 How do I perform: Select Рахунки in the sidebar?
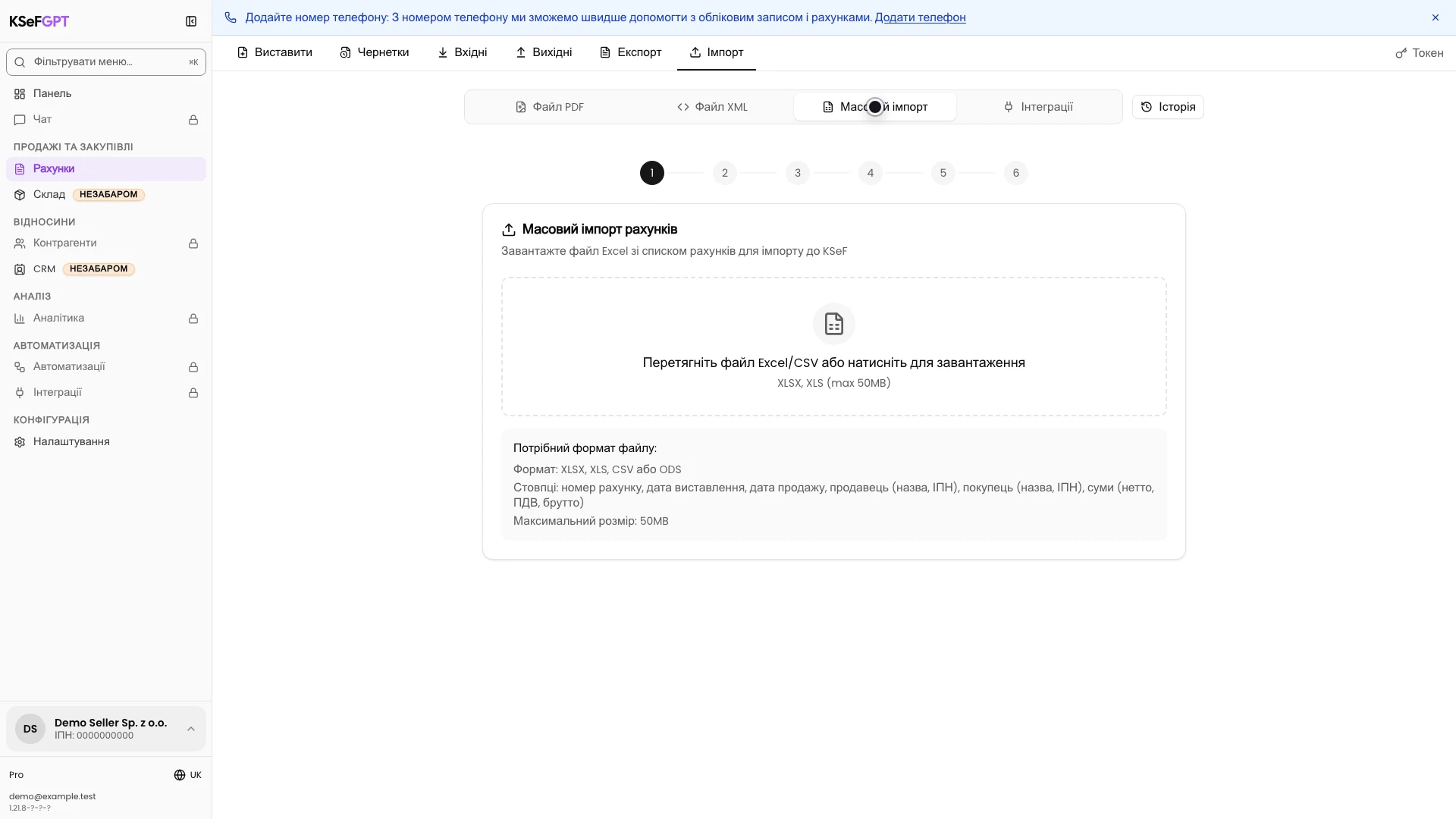coord(106,168)
